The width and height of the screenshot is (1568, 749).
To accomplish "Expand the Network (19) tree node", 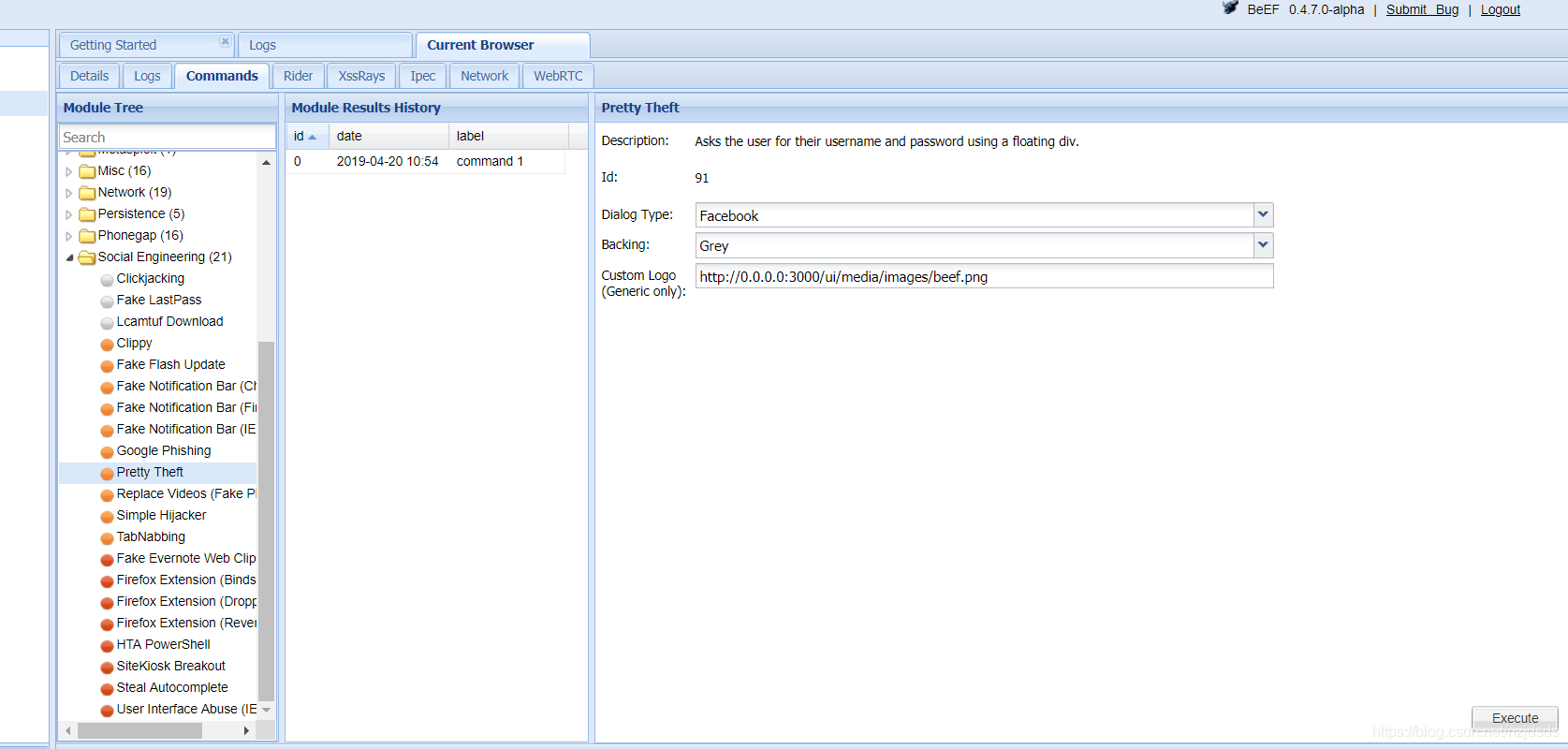I will point(69,193).
